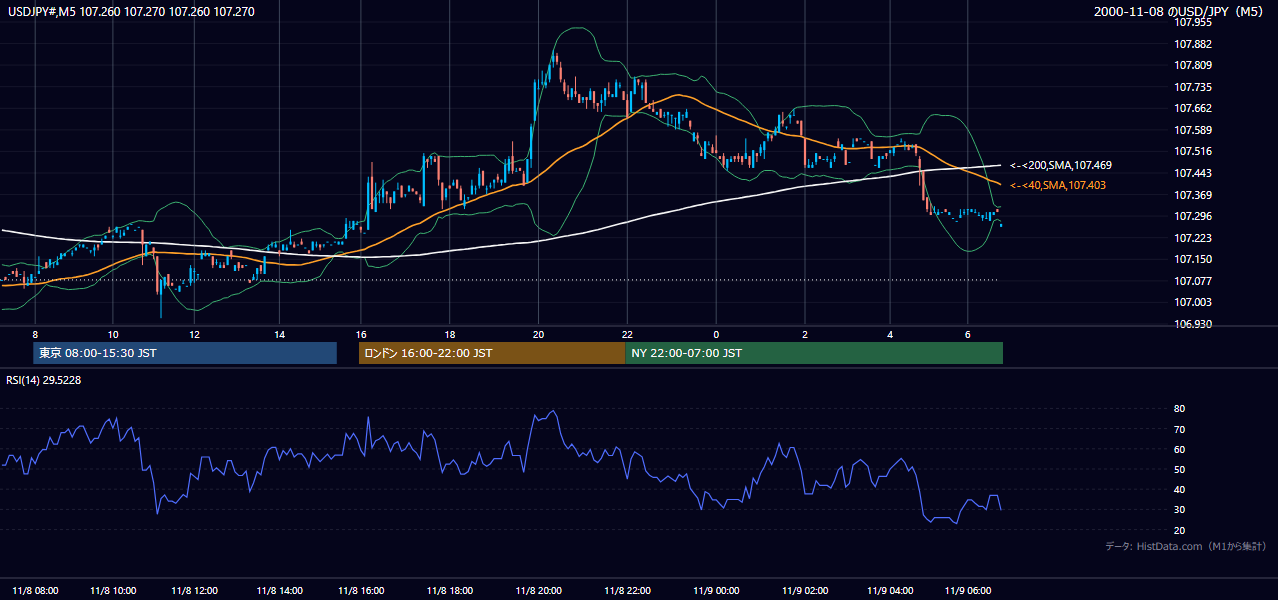Click price axis label 107.516

[x=1193, y=151]
